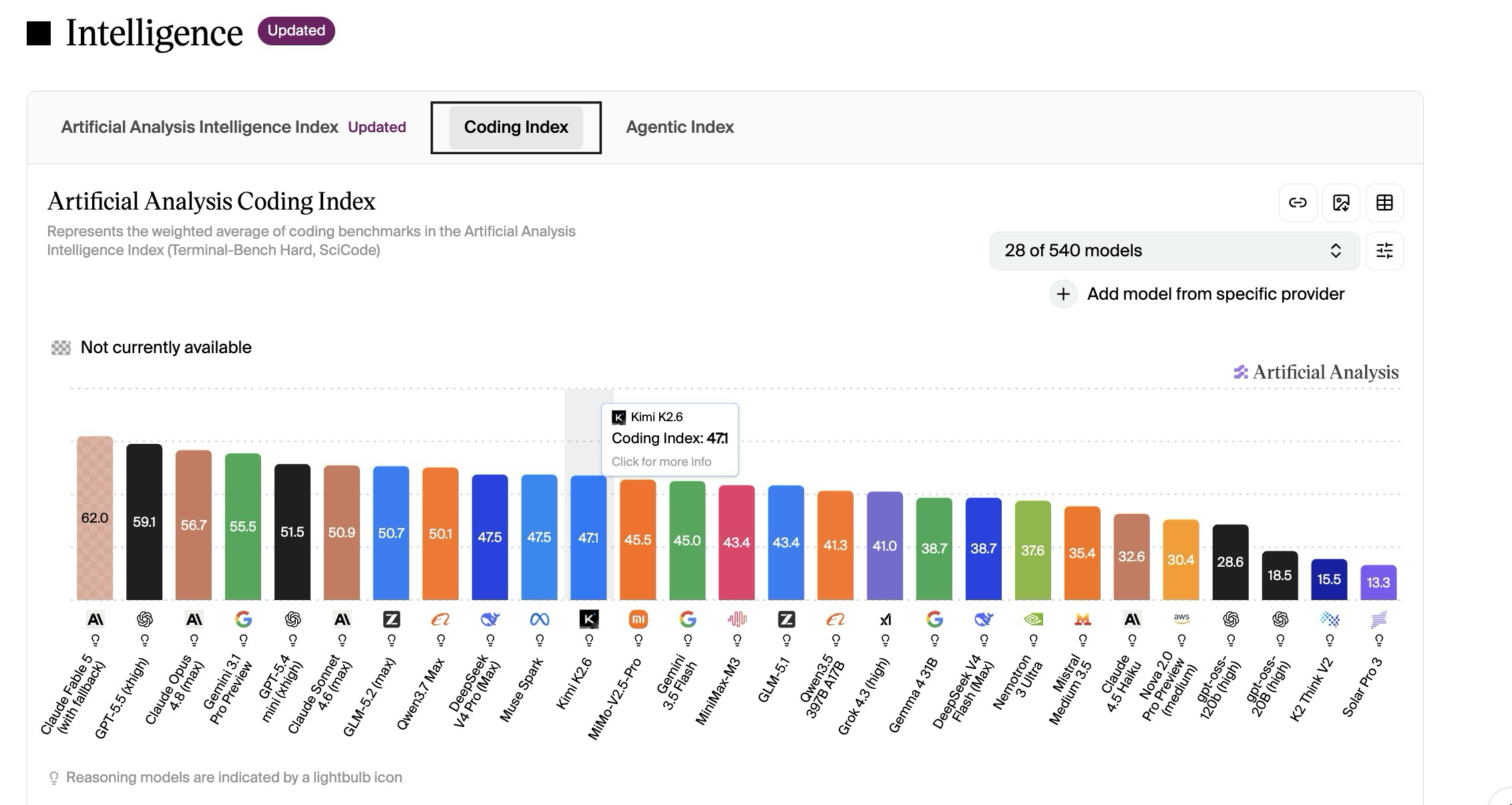Click the MiniMax-M3 bar showing 43.4
This screenshot has height=805, width=1512.
pos(737,543)
